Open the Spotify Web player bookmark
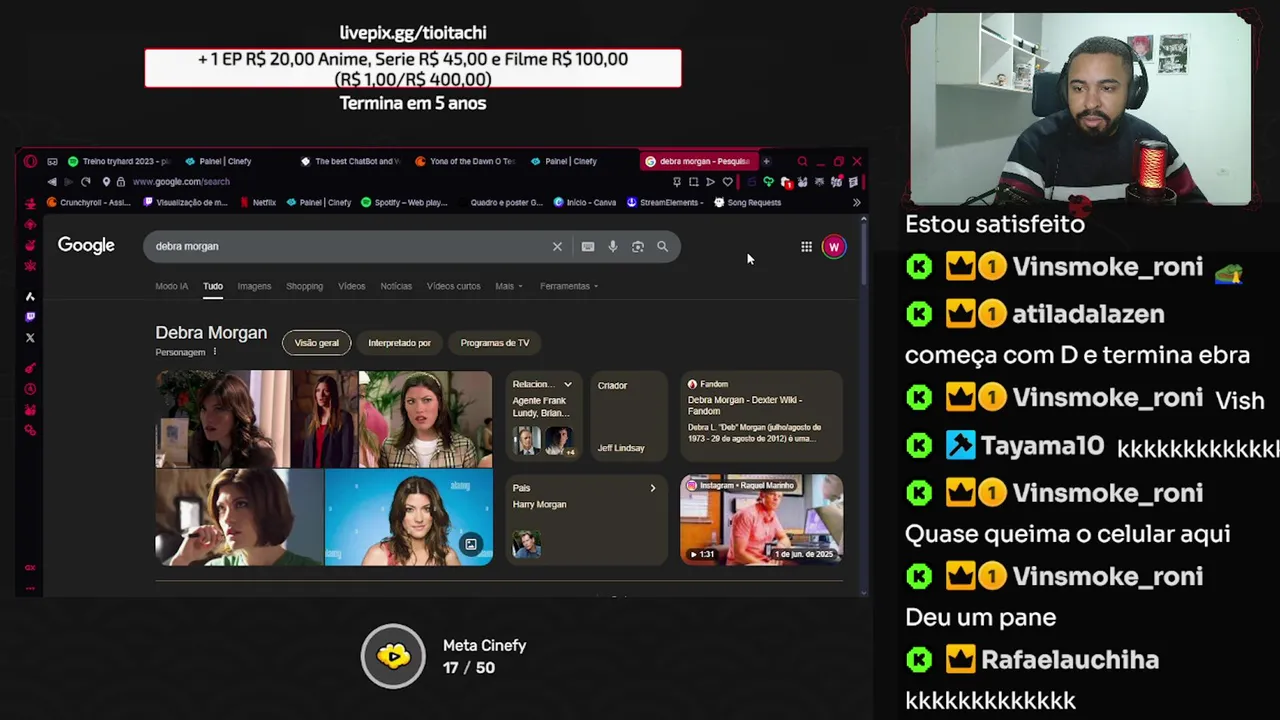This screenshot has width=1280, height=720. click(x=404, y=202)
